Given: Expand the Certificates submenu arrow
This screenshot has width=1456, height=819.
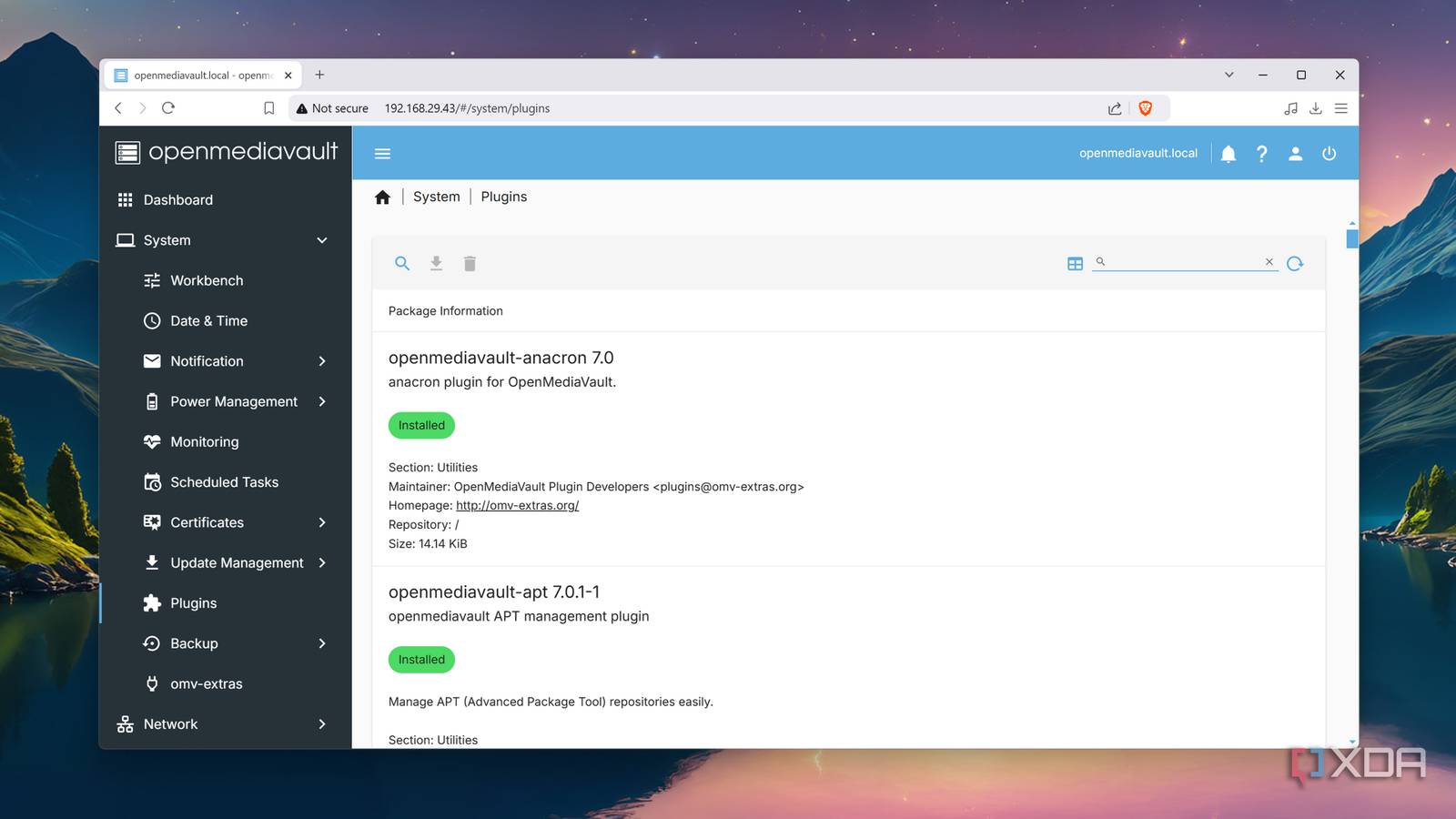Looking at the screenshot, I should point(322,522).
